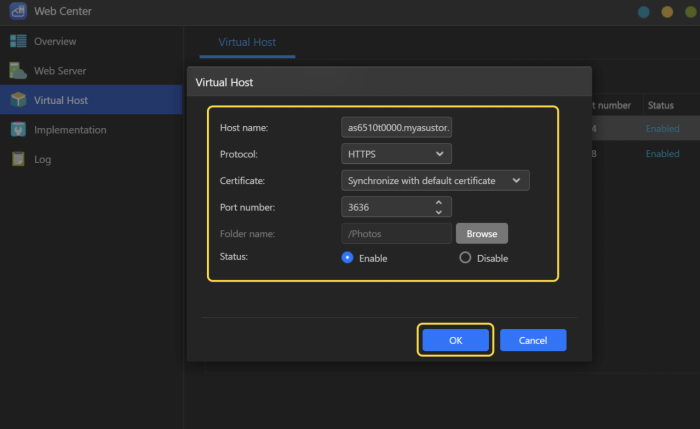This screenshot has height=429, width=700.
Task: Click the Port number field
Action: click(x=385, y=207)
